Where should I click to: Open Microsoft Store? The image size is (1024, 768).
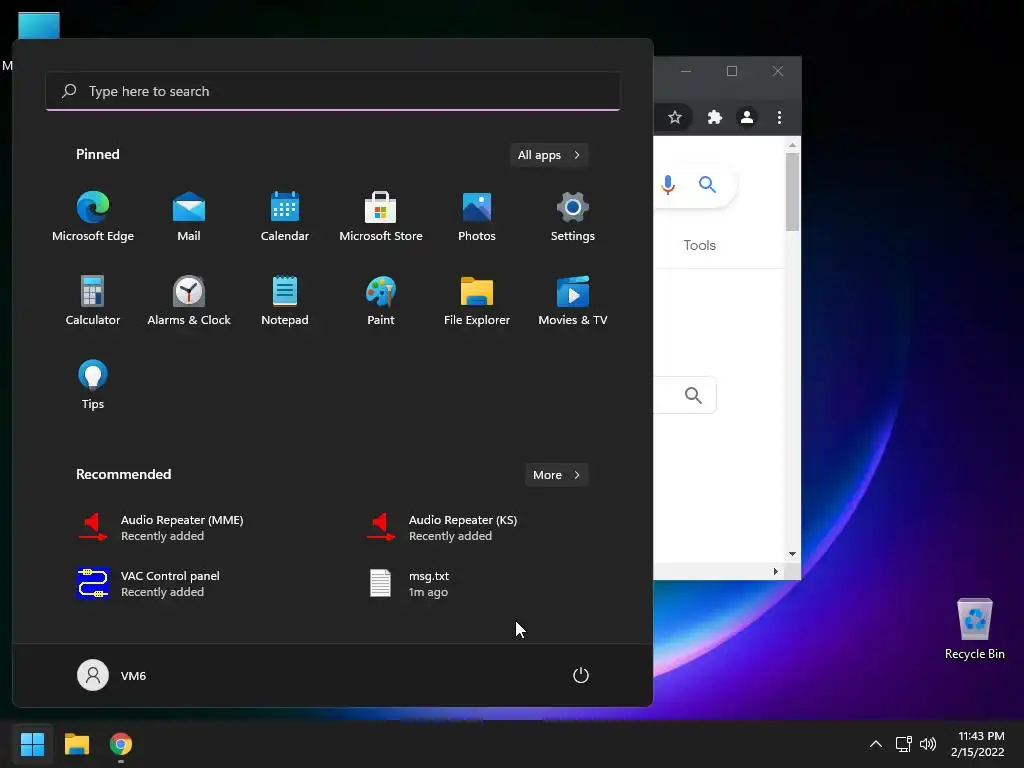click(381, 217)
